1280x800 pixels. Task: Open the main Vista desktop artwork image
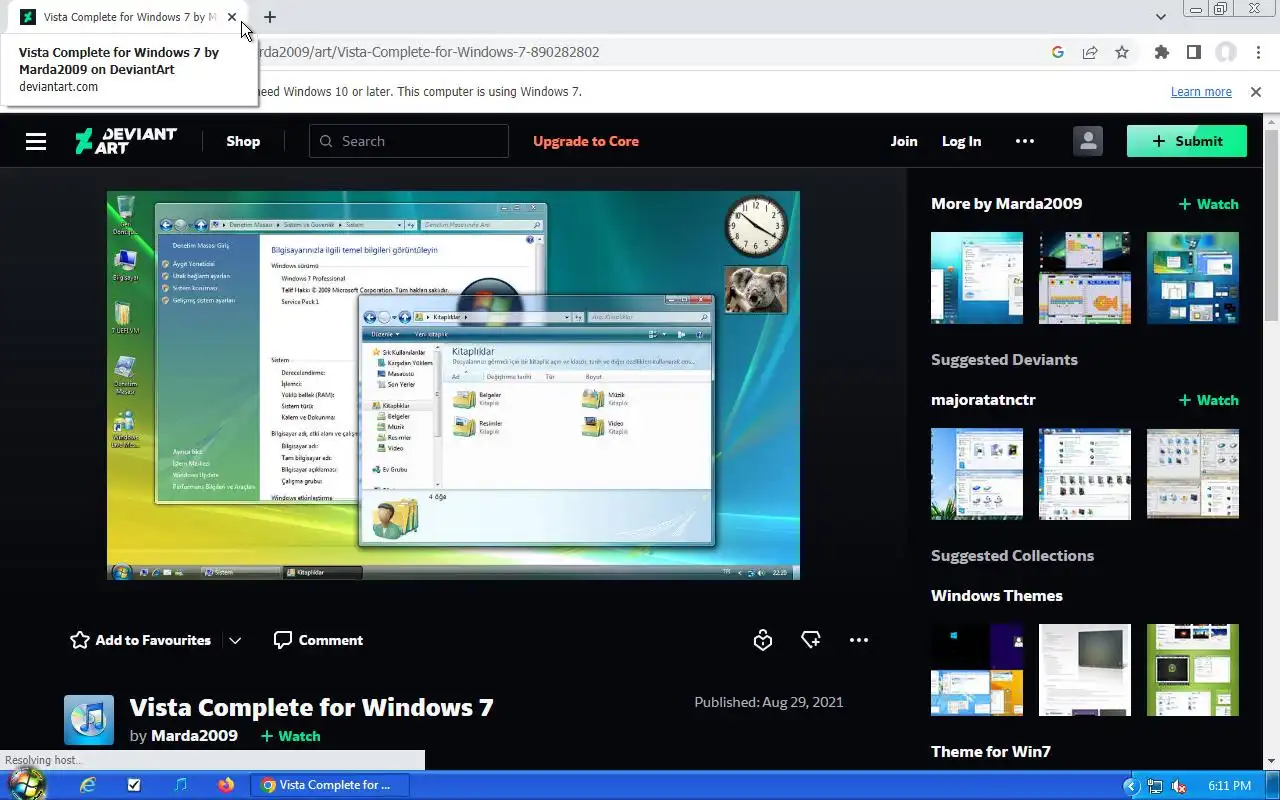coord(453,385)
